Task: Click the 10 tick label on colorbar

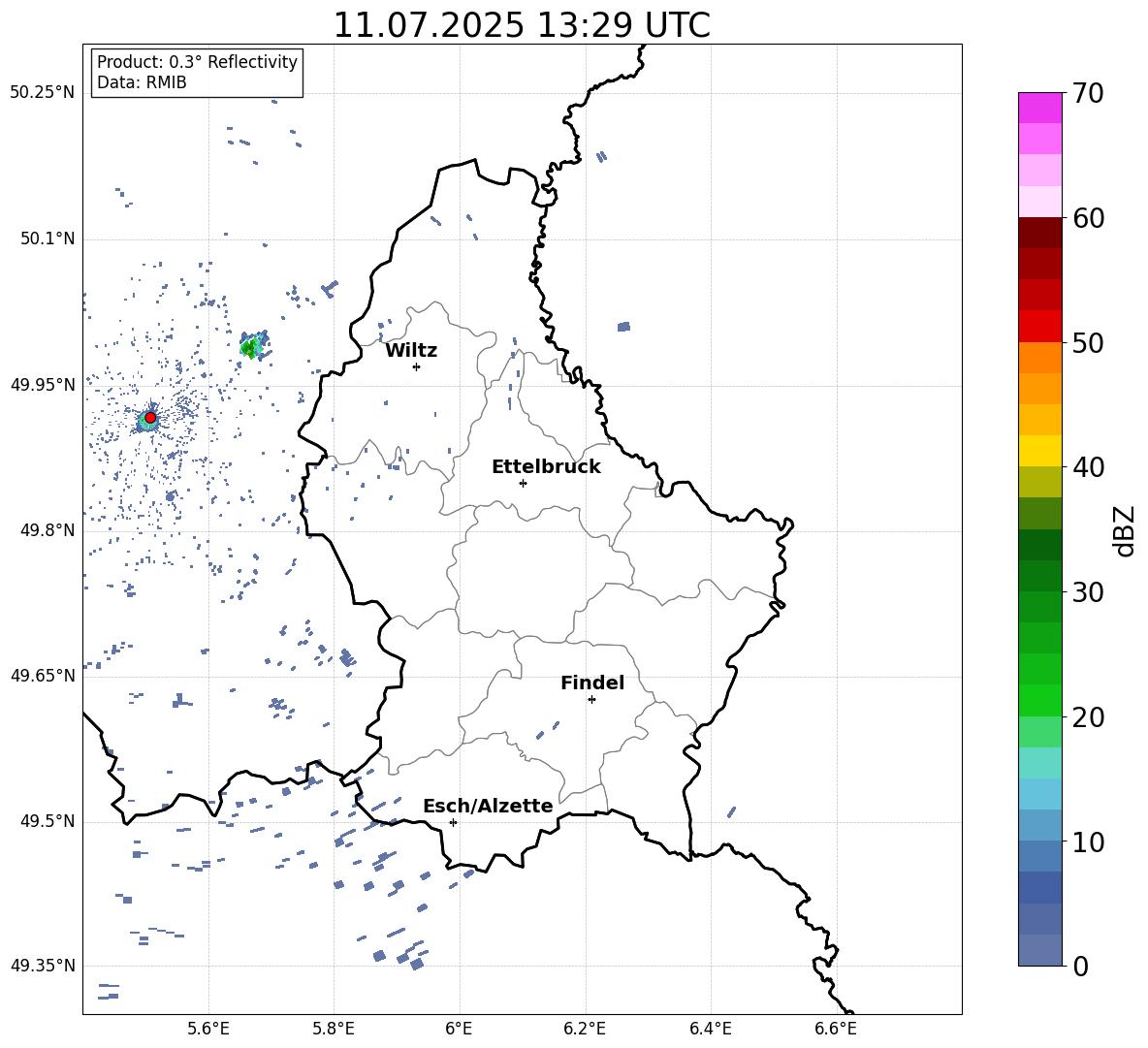Action: [x=1088, y=842]
